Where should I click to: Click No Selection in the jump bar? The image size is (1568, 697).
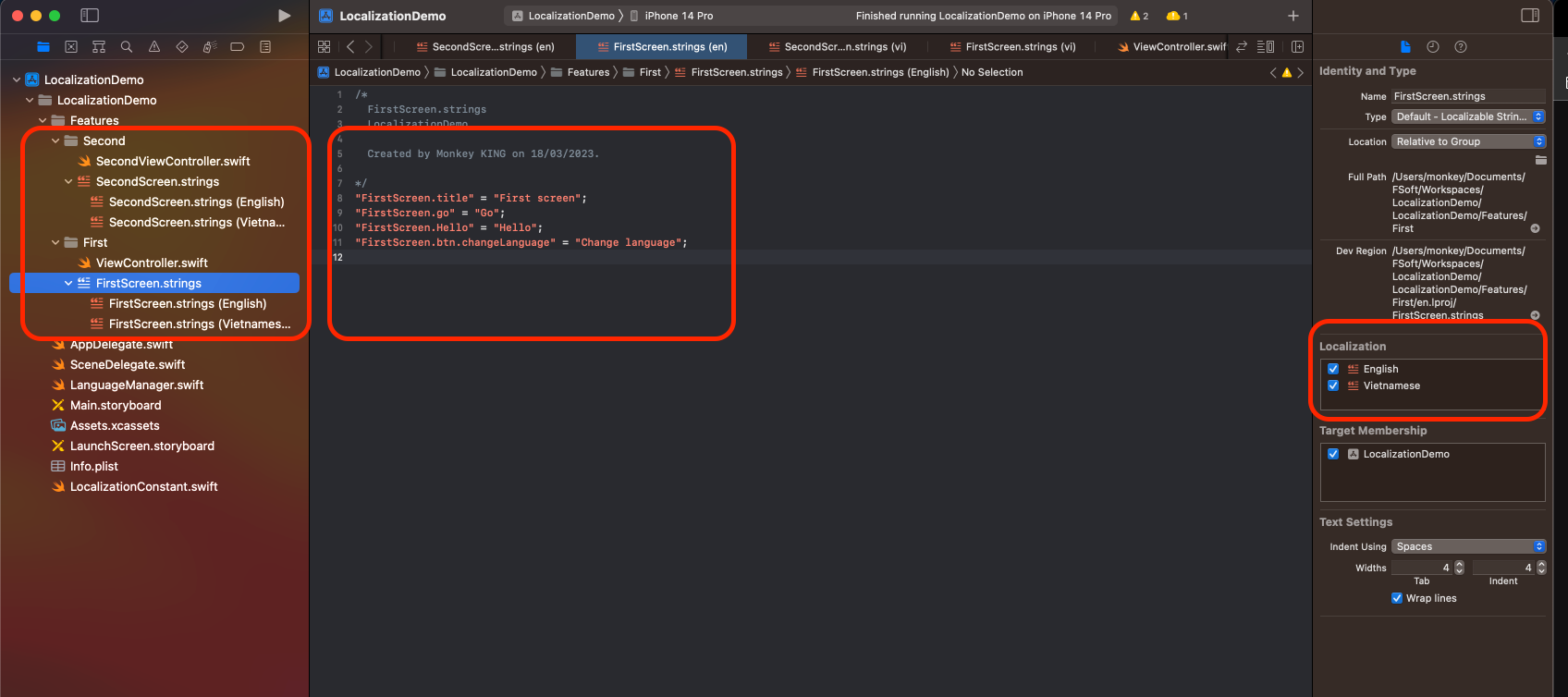(992, 72)
